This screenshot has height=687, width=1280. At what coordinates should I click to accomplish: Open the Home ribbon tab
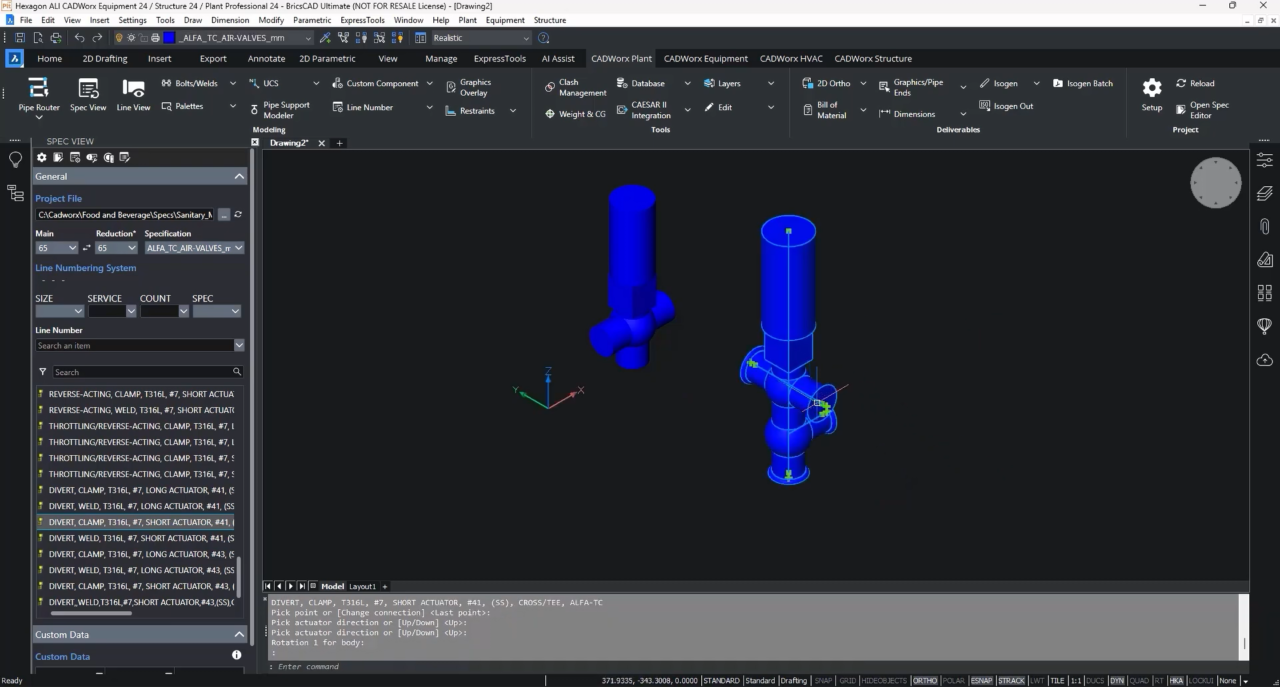click(x=49, y=58)
